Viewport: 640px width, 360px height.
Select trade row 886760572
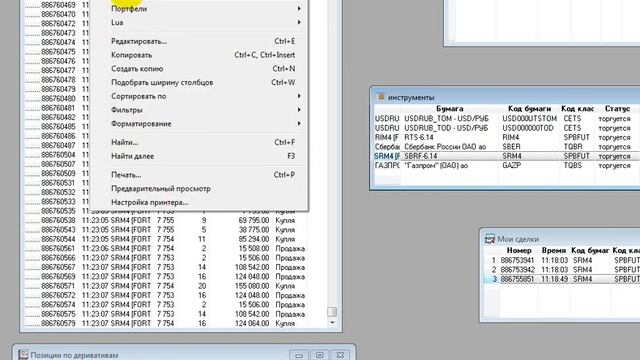click(165, 296)
